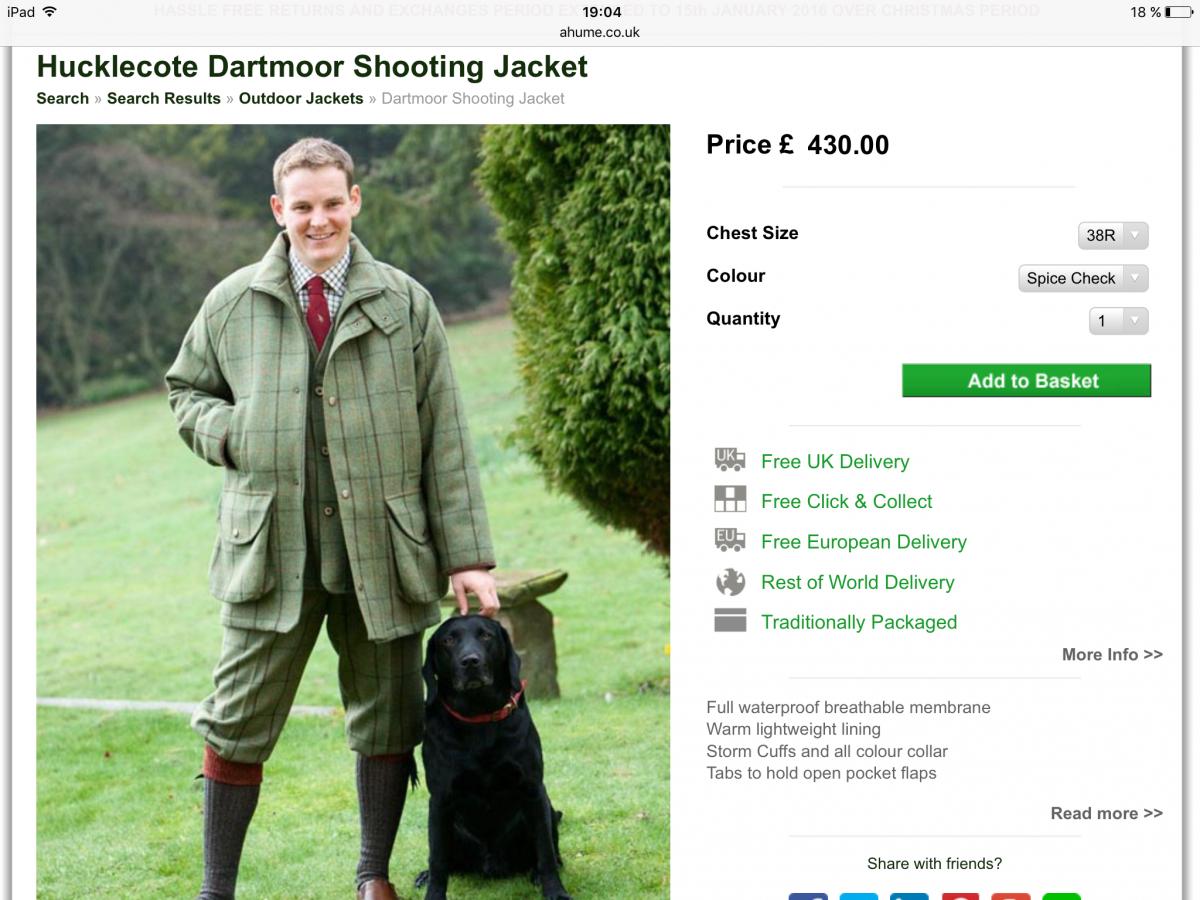Screen dimensions: 1200x900
Task: Tap the shooting jacket product photo
Action: pyautogui.click(x=353, y=512)
